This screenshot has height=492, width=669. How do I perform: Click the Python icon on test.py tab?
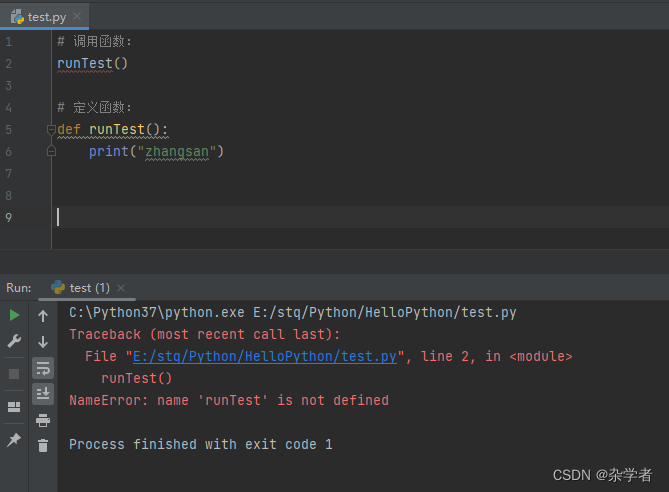17,17
